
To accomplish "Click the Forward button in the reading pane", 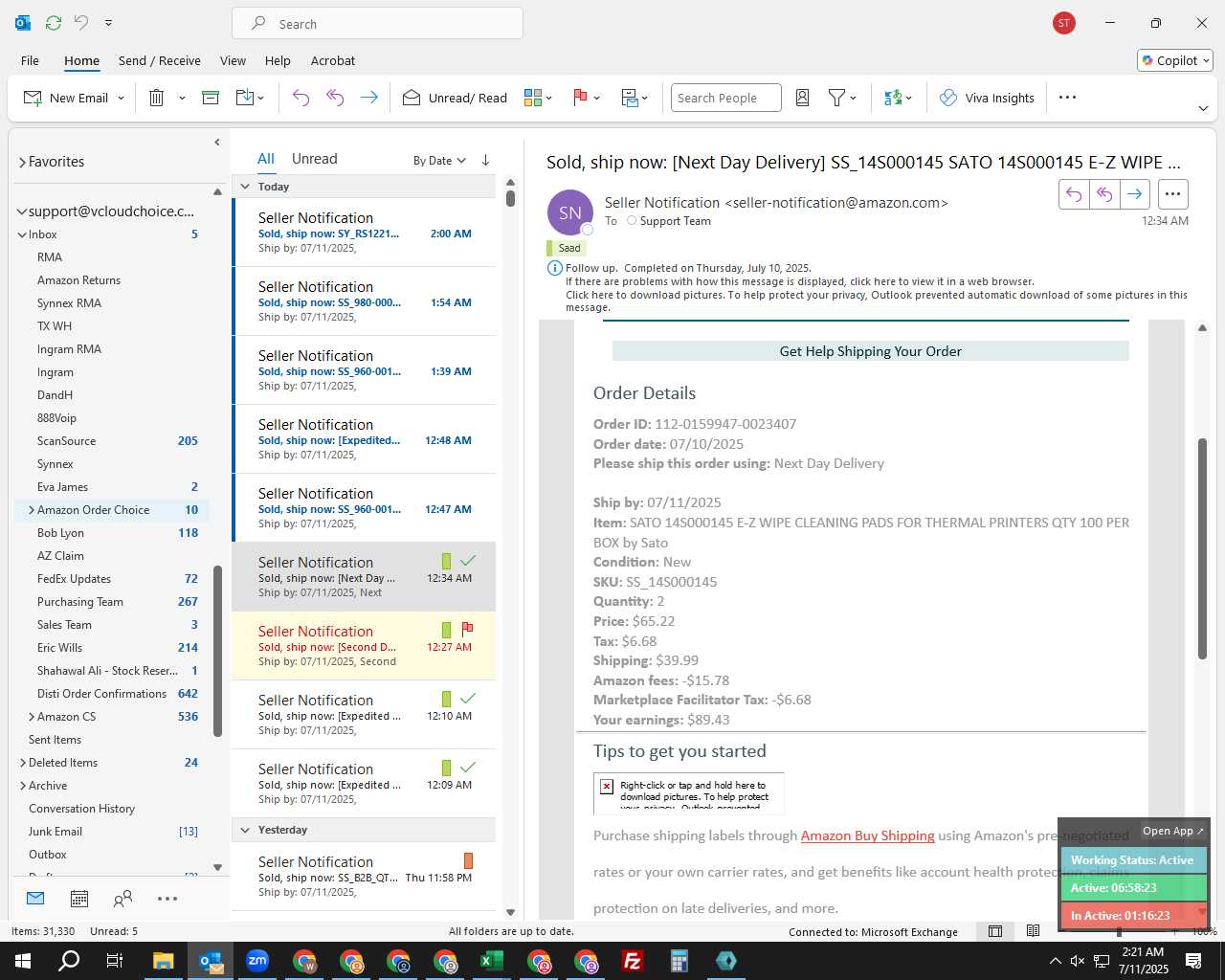I will tap(1134, 194).
